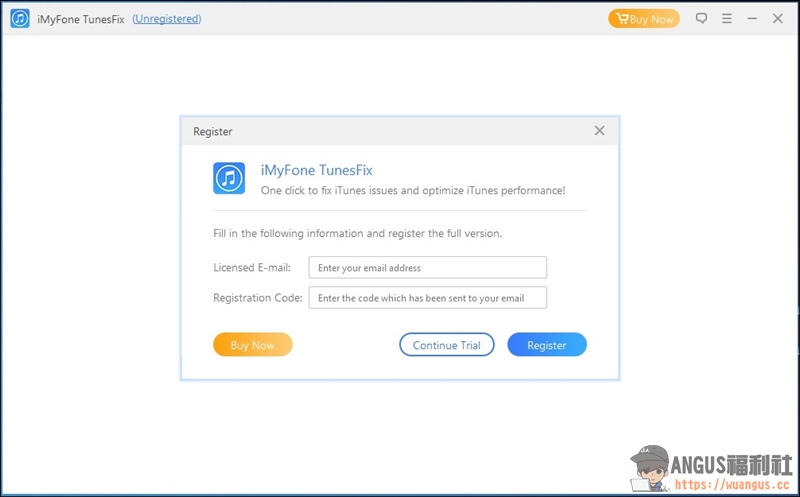Open the hamburger menu icon
This screenshot has width=800, height=497.
[x=727, y=19]
